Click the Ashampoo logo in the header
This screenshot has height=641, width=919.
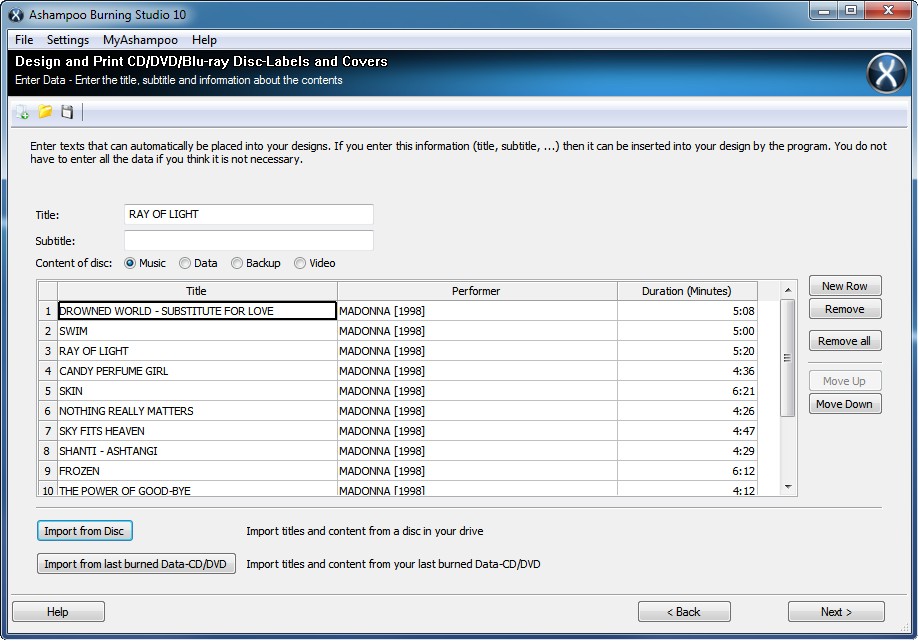coord(885,73)
